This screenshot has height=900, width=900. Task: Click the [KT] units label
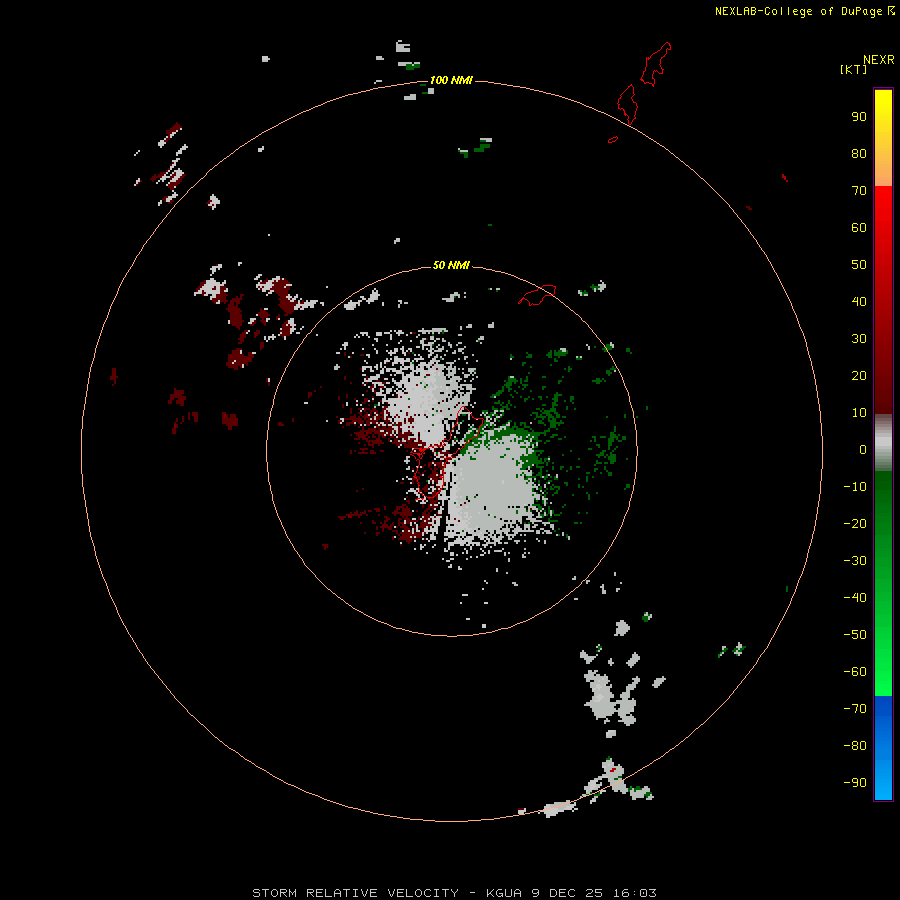point(854,69)
